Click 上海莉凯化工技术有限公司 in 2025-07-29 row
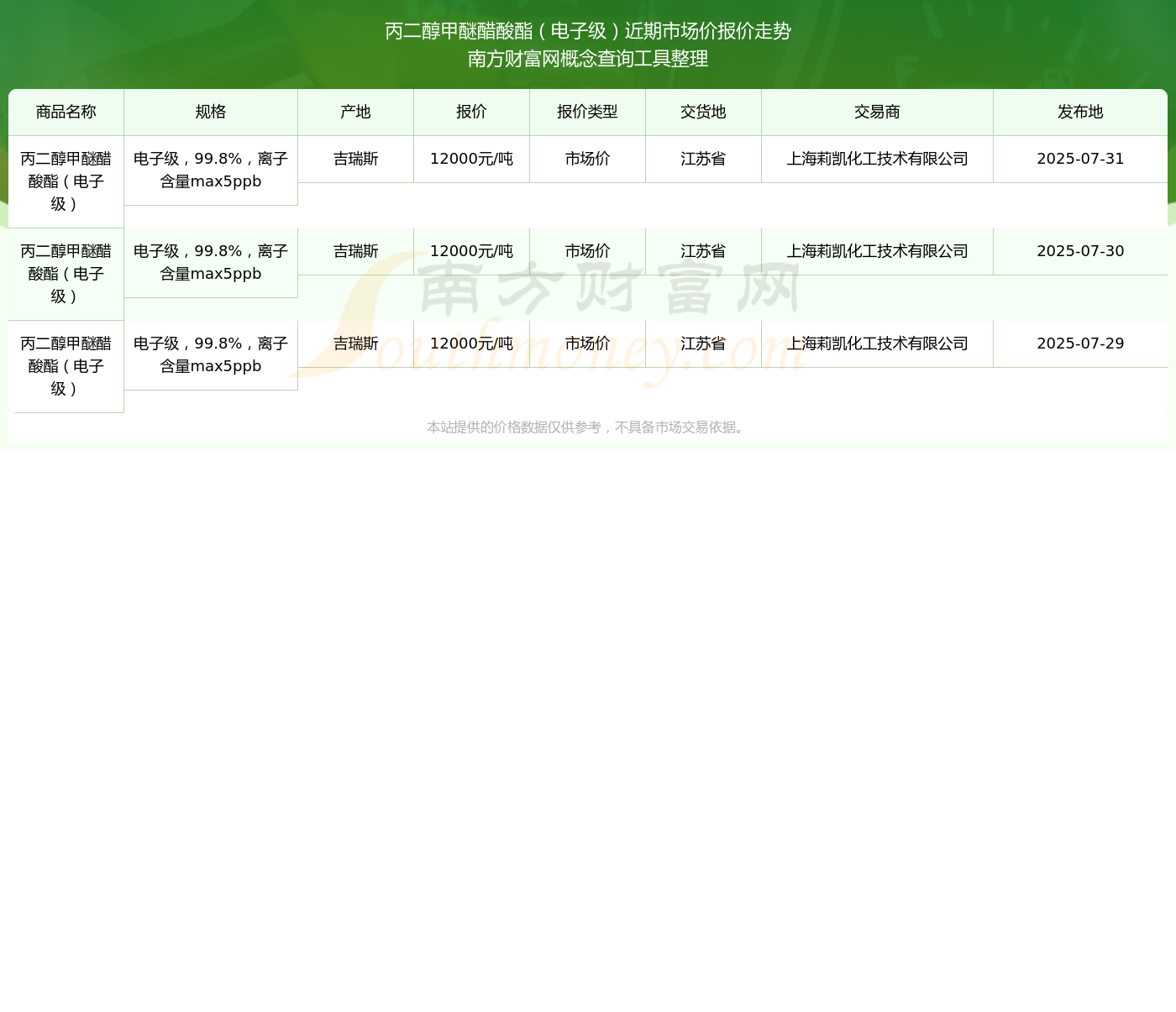Viewport: 1176px width, 1012px height. point(878,343)
